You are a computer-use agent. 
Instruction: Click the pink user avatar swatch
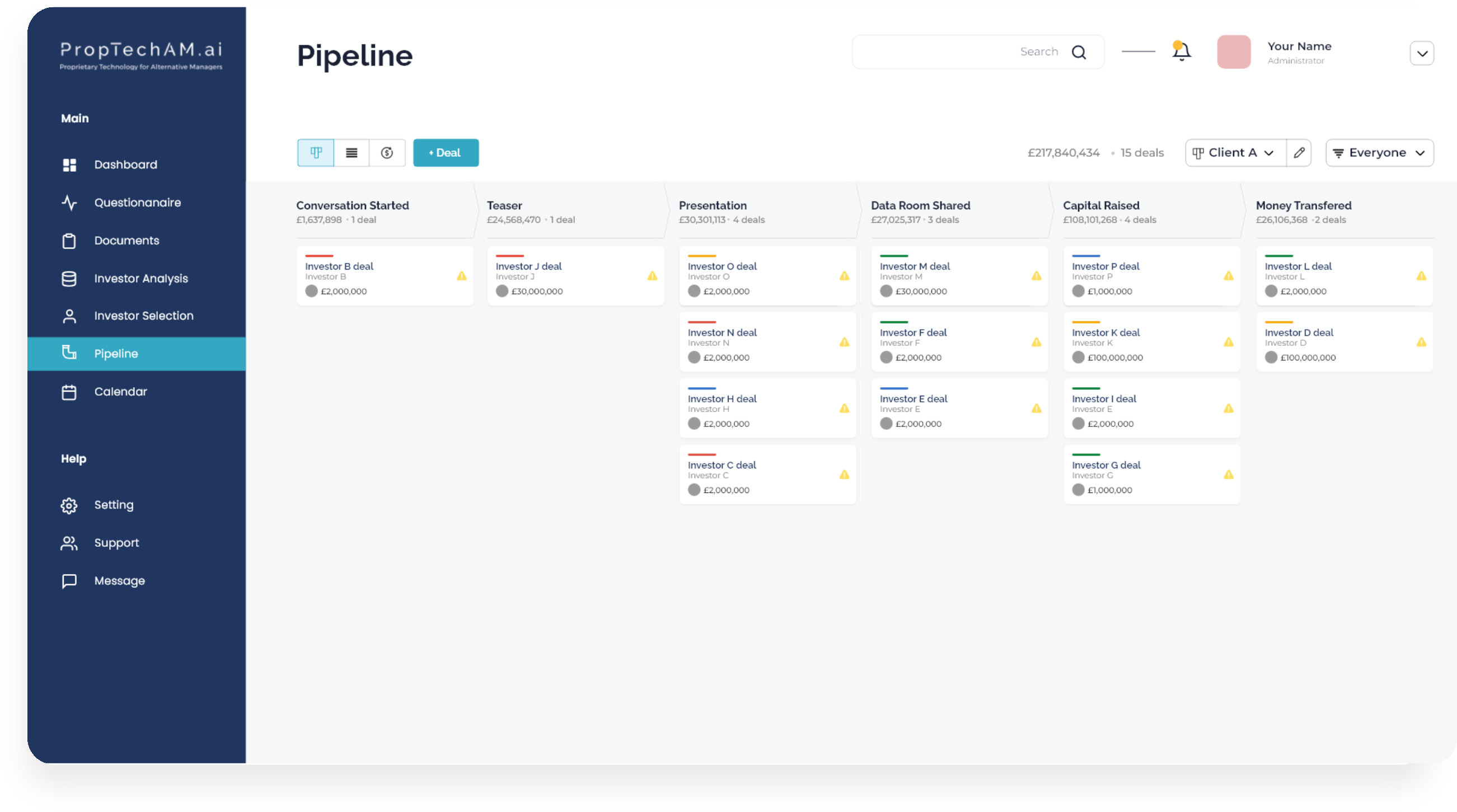click(x=1234, y=52)
